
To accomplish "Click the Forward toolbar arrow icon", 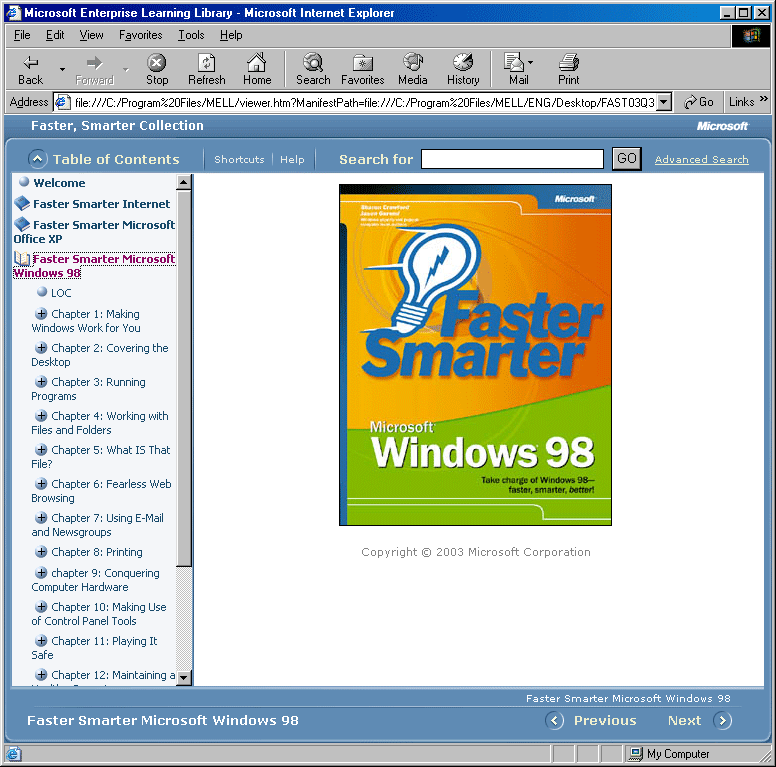I will (94, 63).
